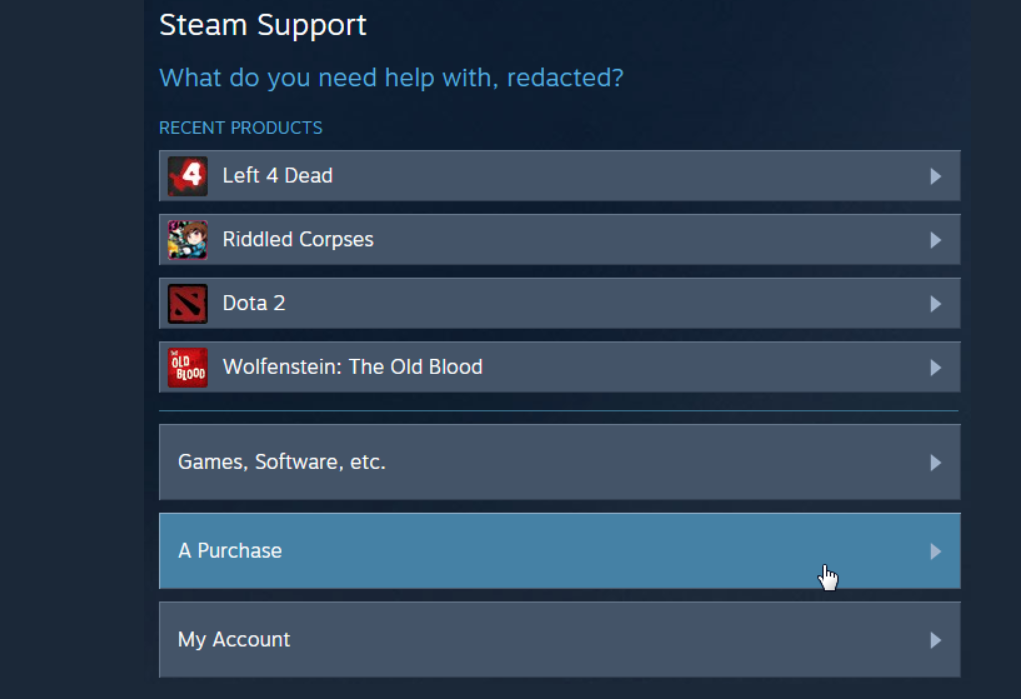Choose the Dota 2 product name

254,303
